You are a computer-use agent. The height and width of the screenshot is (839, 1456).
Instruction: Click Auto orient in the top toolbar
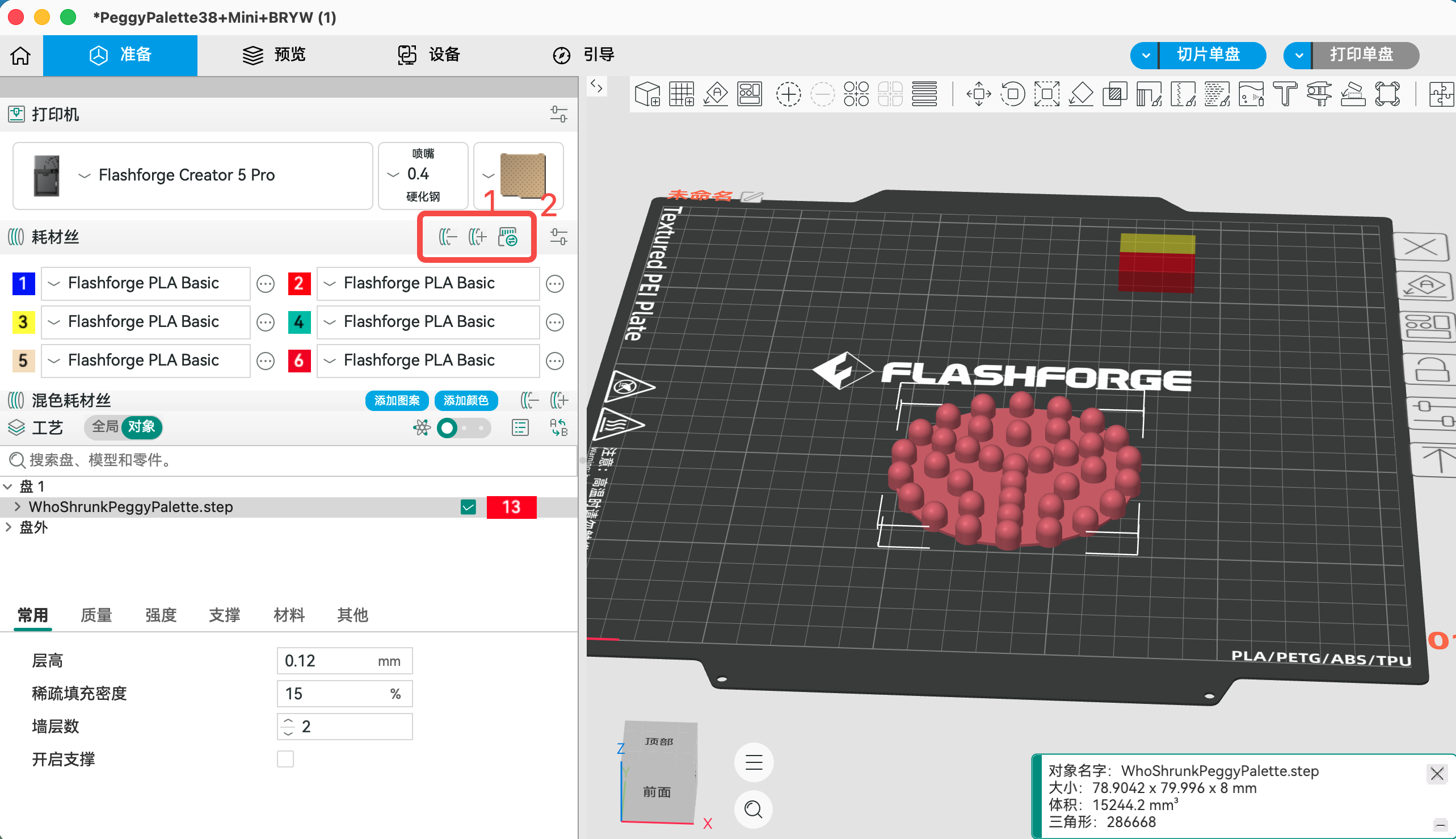pyautogui.click(x=716, y=94)
